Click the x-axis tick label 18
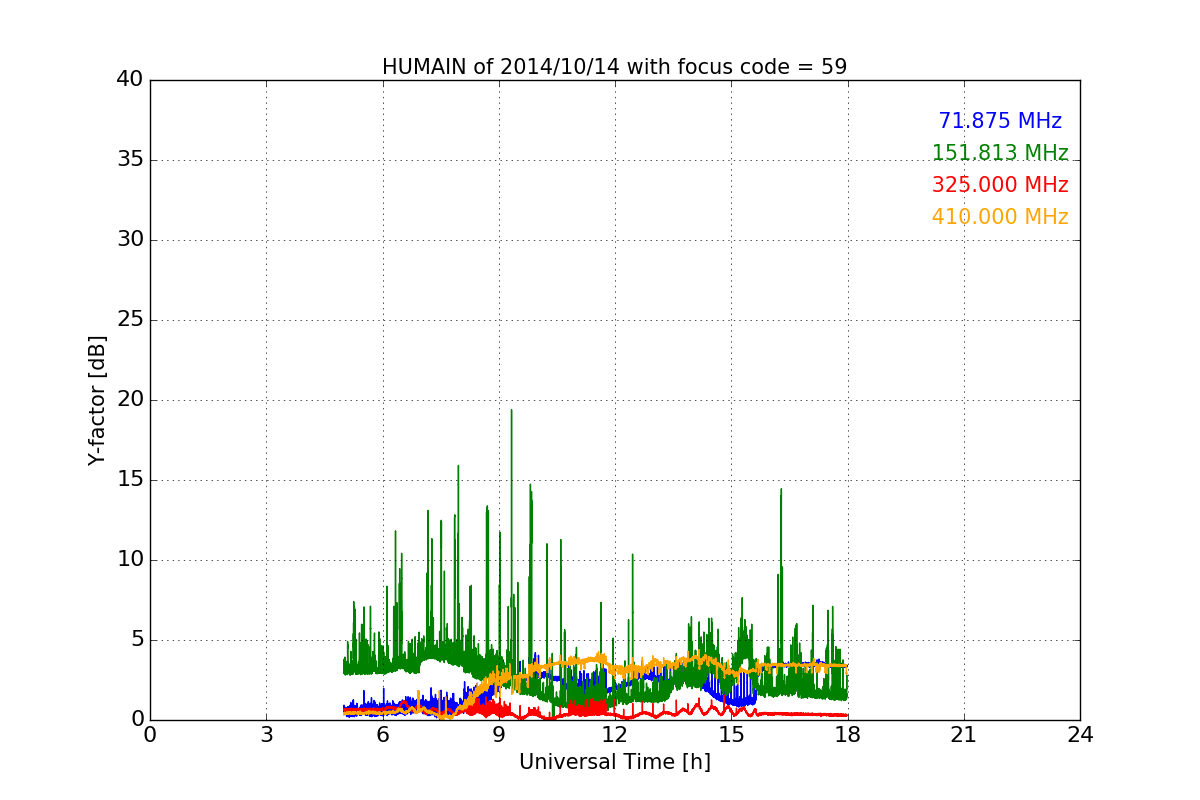Viewport: 1200px width, 800px height. (847, 735)
